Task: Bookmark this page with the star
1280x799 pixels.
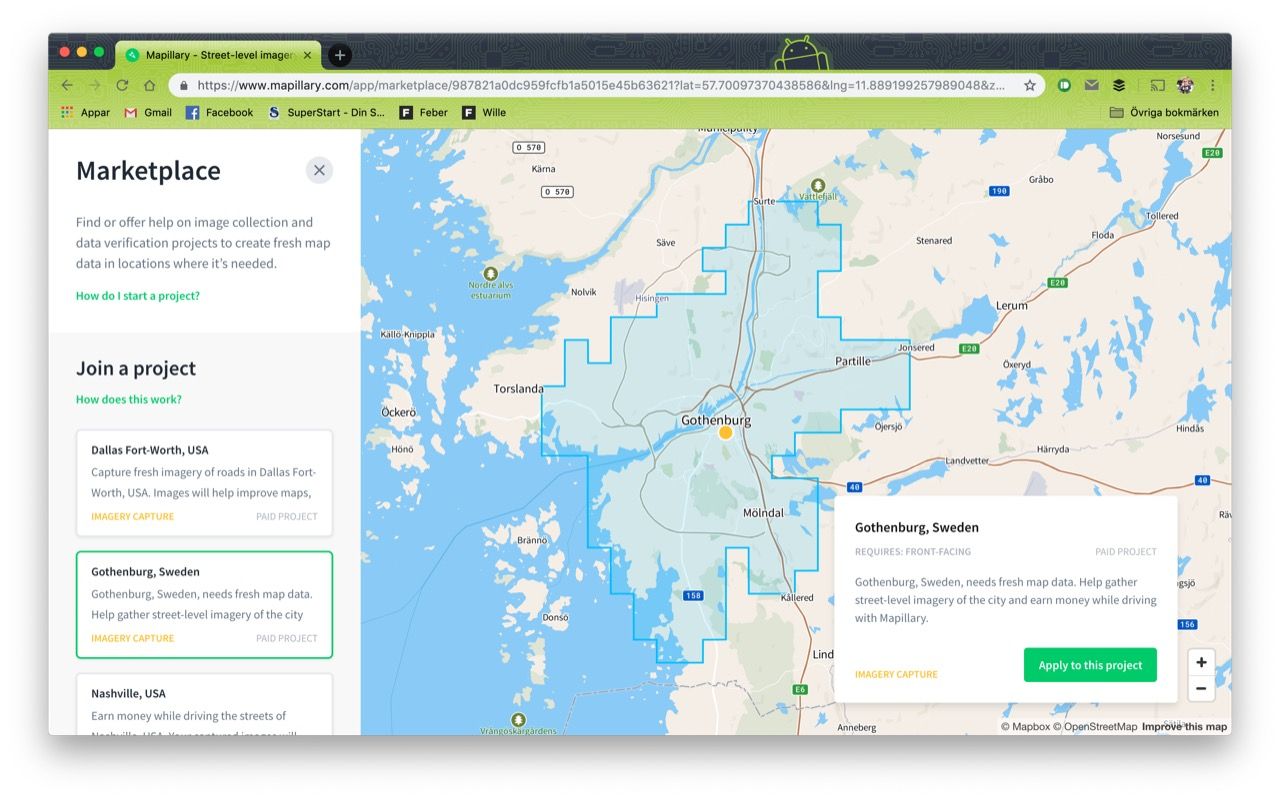Action: (x=1030, y=86)
